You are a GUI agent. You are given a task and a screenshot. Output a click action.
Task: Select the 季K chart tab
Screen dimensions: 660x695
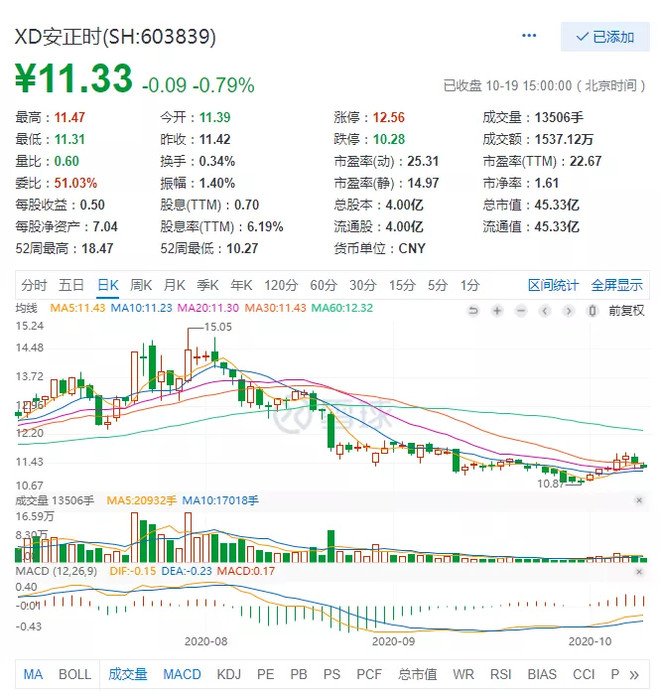tap(208, 285)
